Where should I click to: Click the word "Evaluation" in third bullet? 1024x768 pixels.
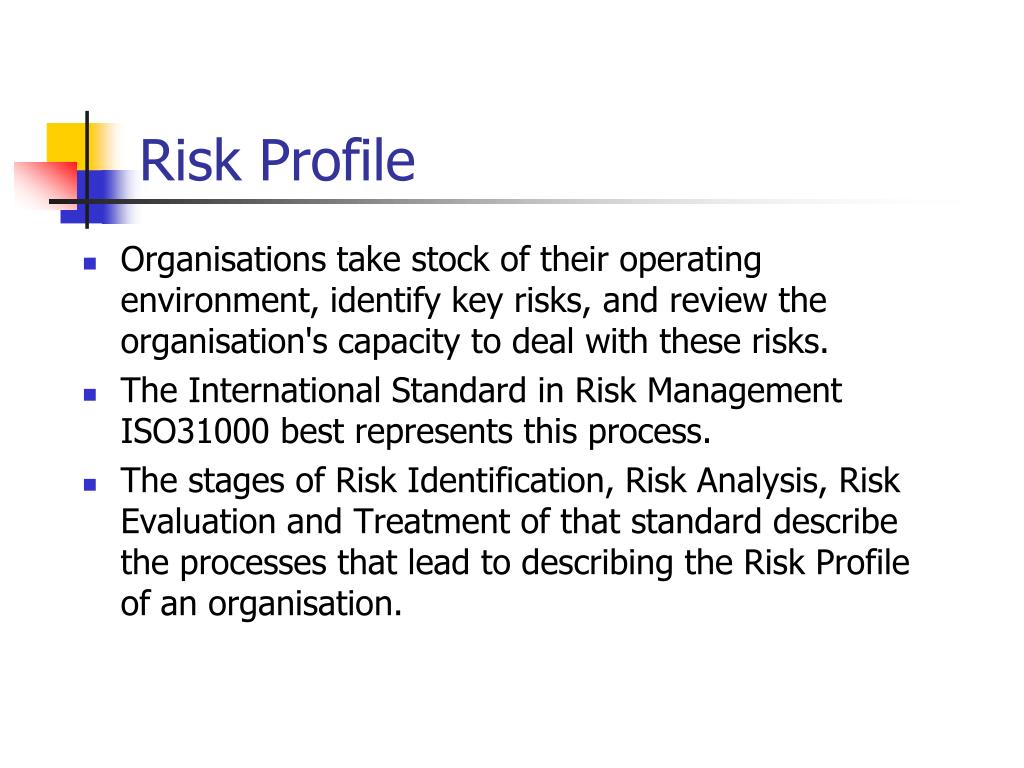pos(198,522)
